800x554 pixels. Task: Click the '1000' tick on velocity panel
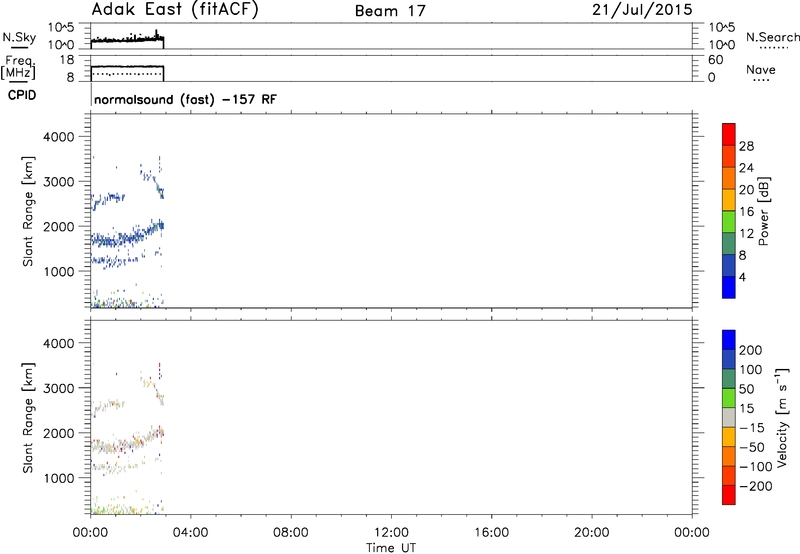coord(59,478)
